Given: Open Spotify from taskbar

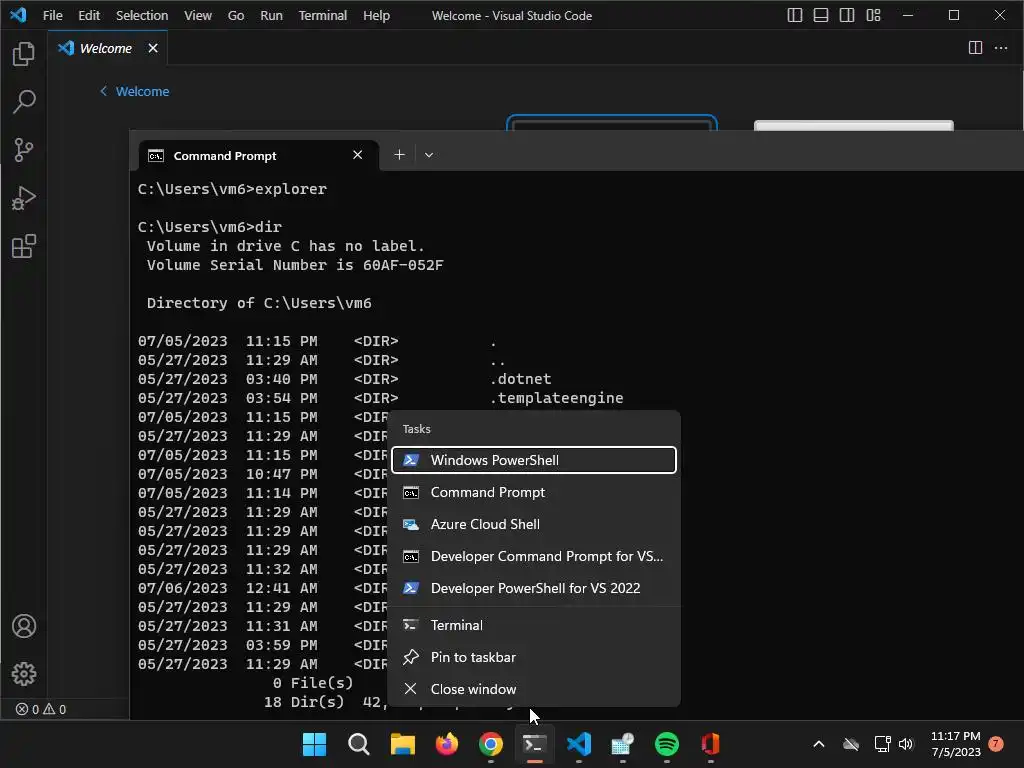Looking at the screenshot, I should pyautogui.click(x=667, y=744).
